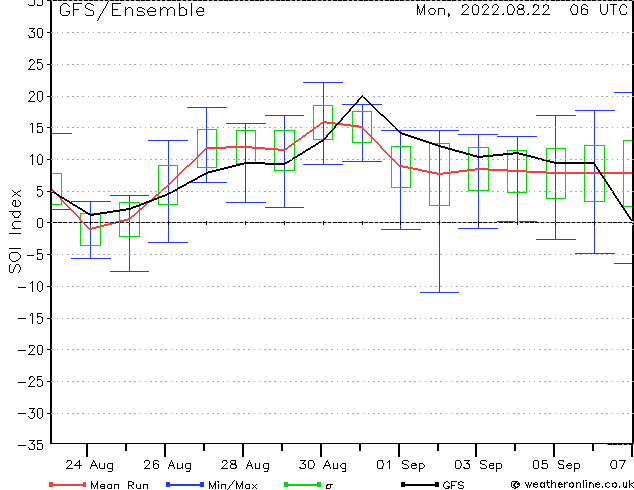
Task: Click the y-axis value '20'
Action: pos(35,97)
